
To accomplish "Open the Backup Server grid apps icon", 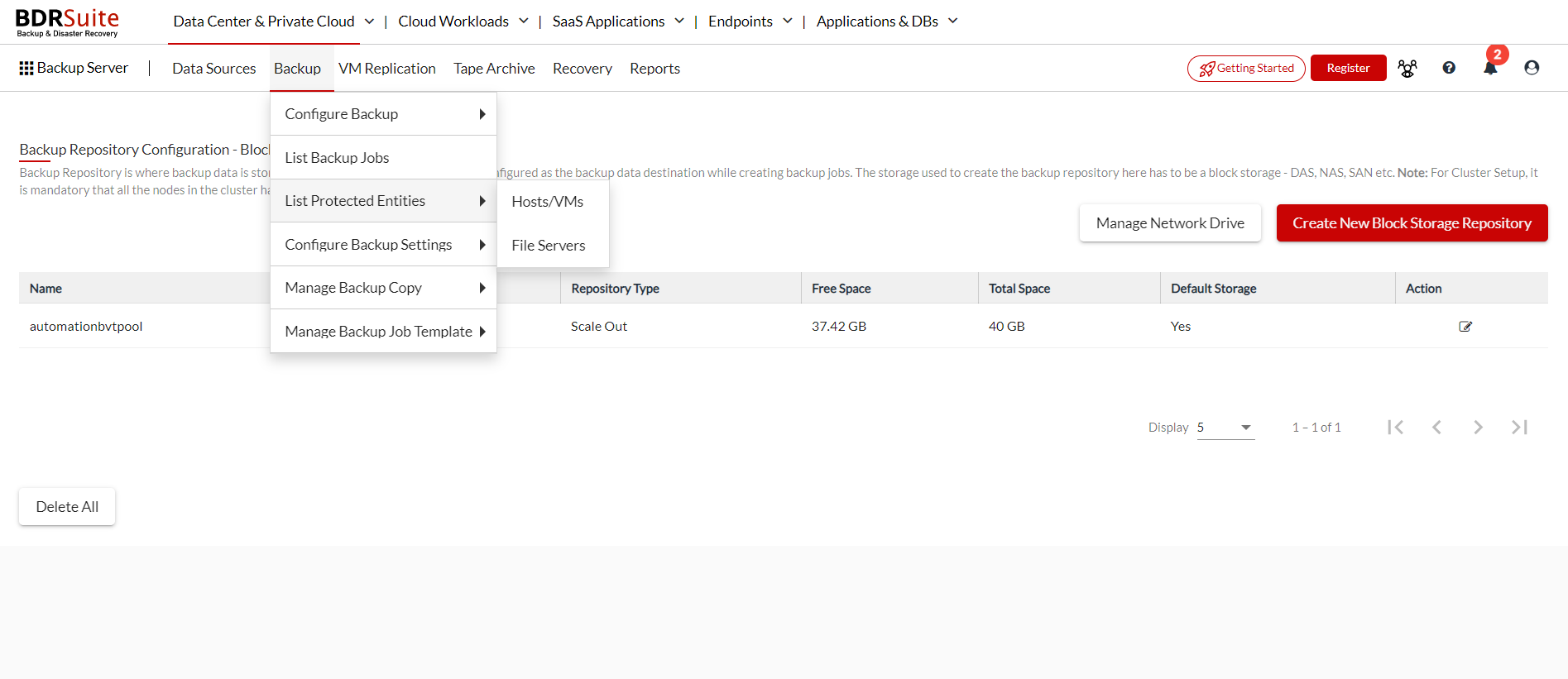I will pos(26,69).
